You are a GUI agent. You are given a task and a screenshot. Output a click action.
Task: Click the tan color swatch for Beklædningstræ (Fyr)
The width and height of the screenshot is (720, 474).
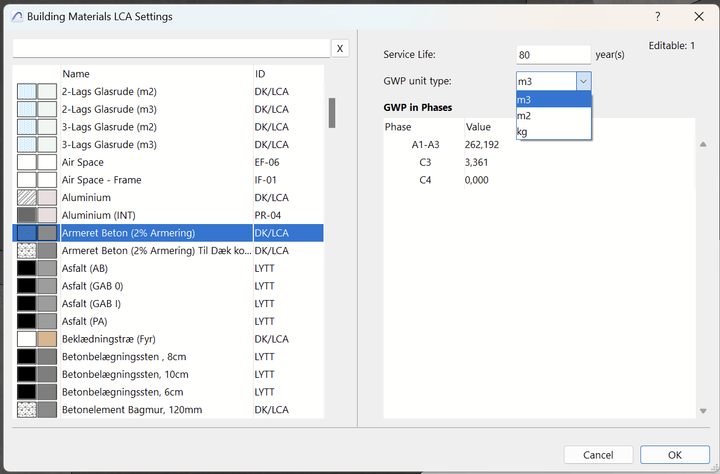[x=47, y=339]
